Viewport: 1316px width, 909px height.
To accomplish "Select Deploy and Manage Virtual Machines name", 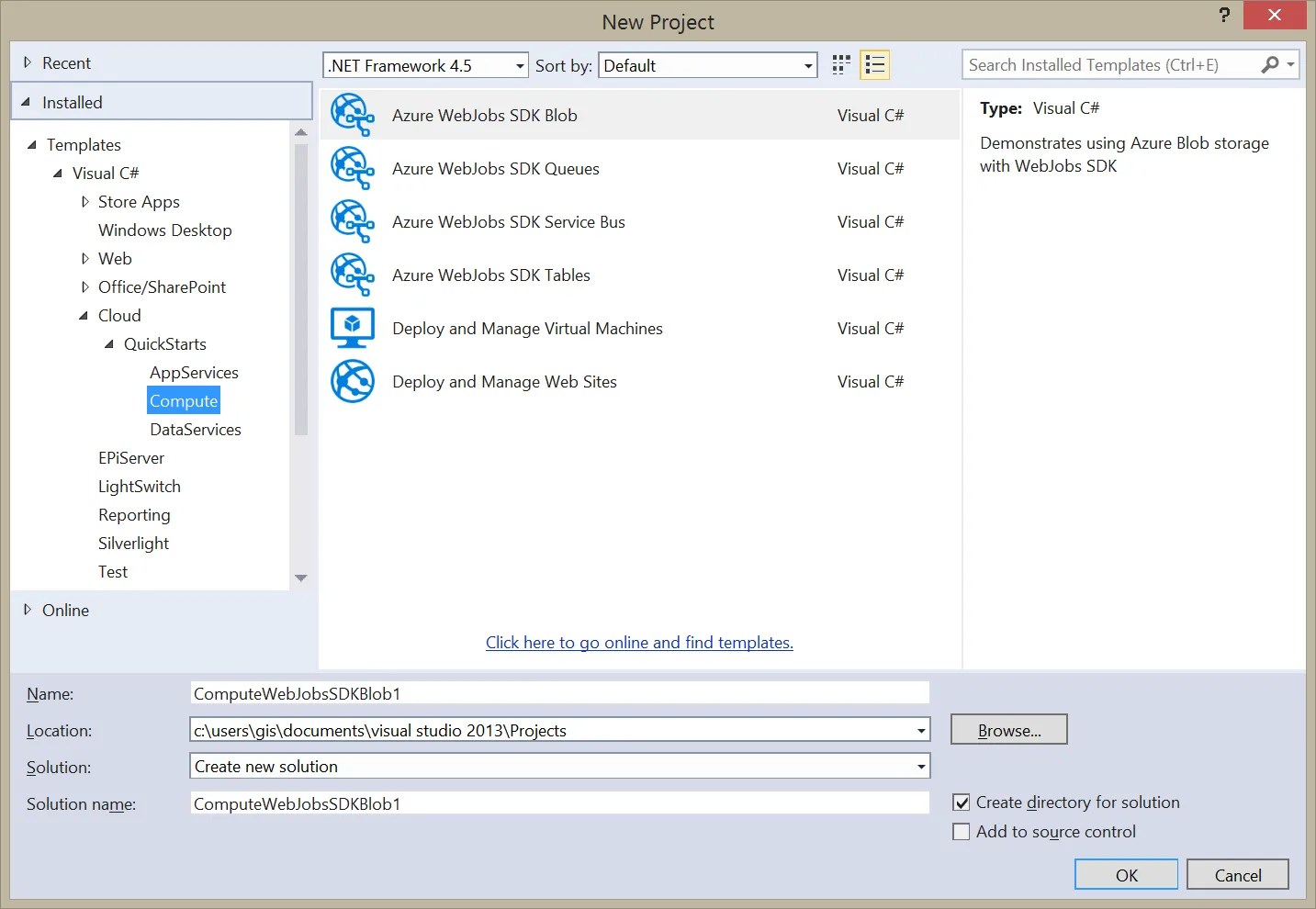I will [x=527, y=328].
